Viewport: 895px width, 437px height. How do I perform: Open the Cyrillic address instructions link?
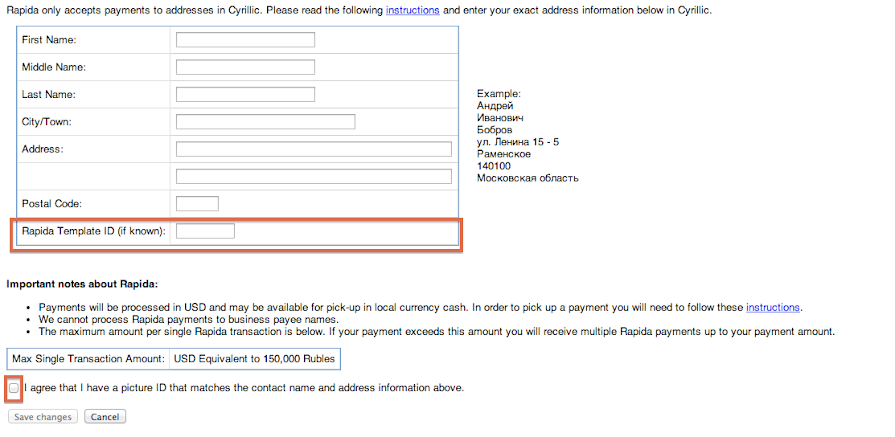click(x=412, y=10)
